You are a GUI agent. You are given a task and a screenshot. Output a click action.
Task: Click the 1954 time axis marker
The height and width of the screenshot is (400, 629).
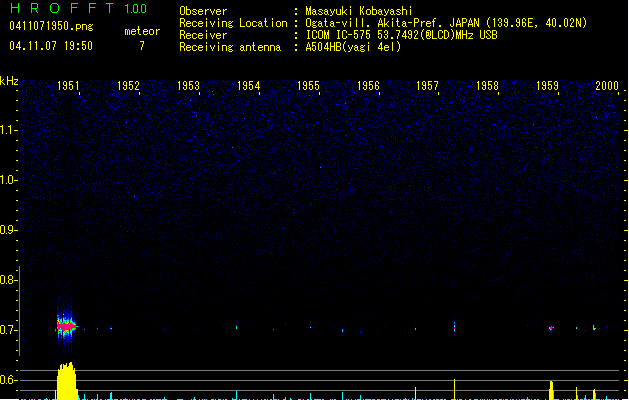point(248,86)
